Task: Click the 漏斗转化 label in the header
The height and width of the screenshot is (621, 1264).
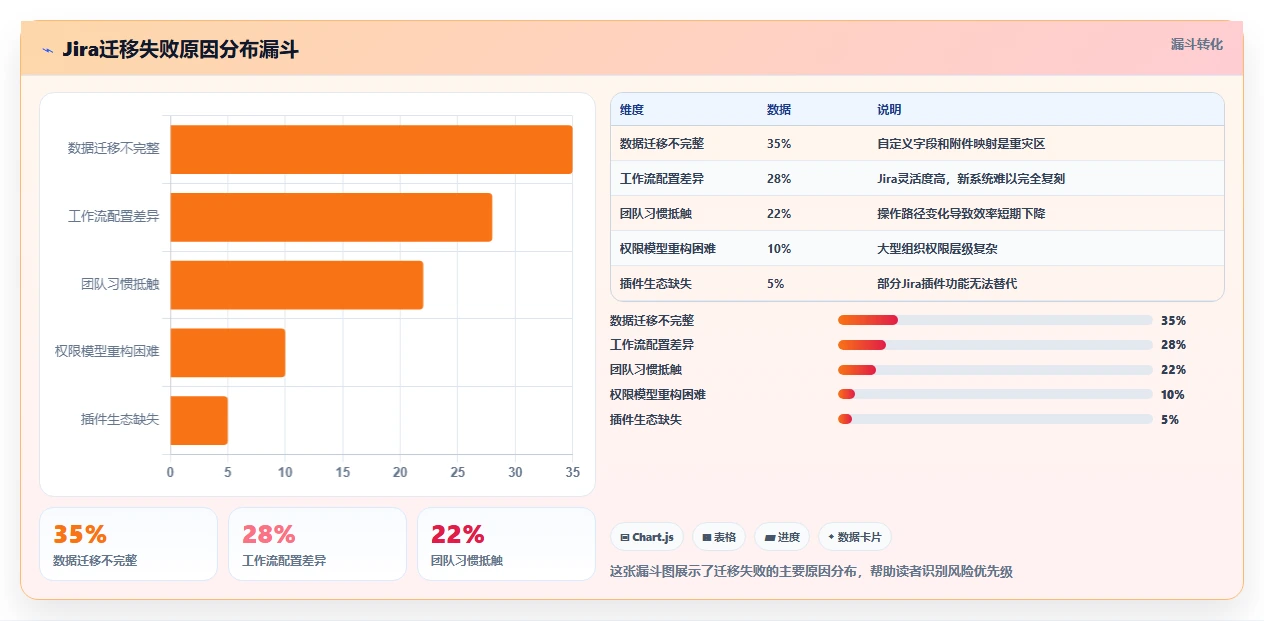Action: (1196, 44)
